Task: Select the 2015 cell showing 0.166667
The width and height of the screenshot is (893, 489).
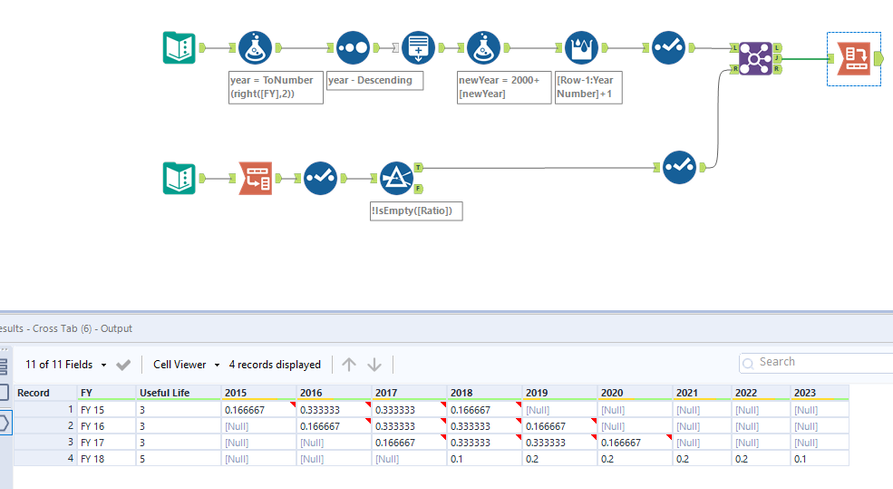Action: tap(259, 410)
